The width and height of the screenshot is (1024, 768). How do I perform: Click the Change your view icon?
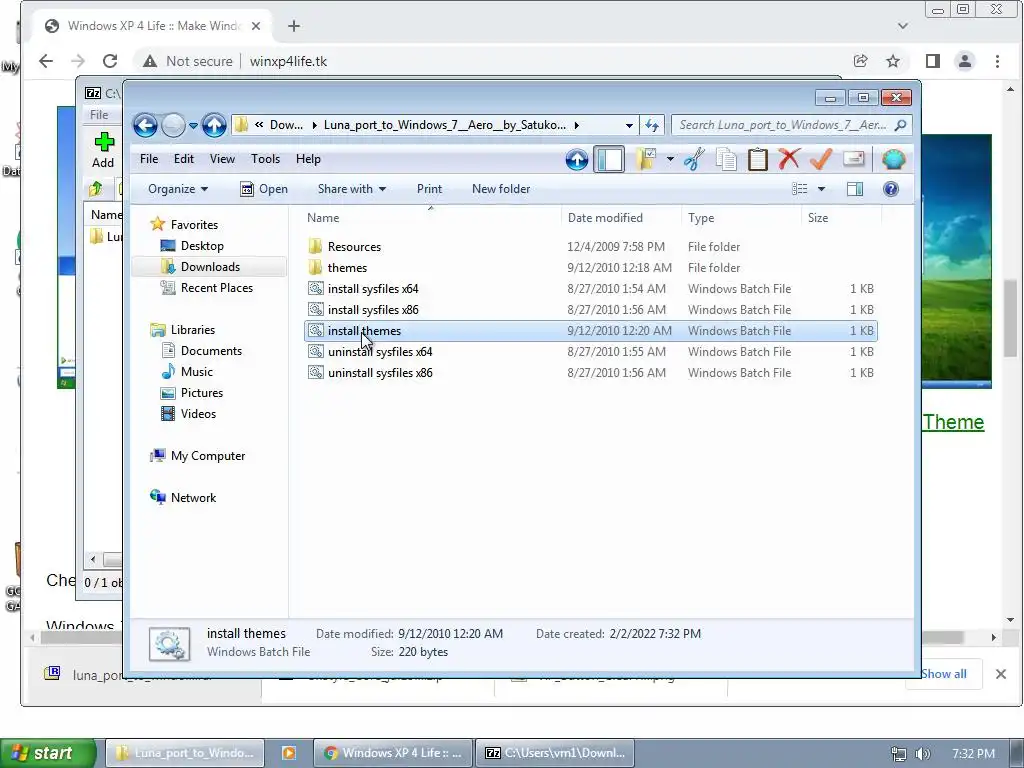(800, 189)
